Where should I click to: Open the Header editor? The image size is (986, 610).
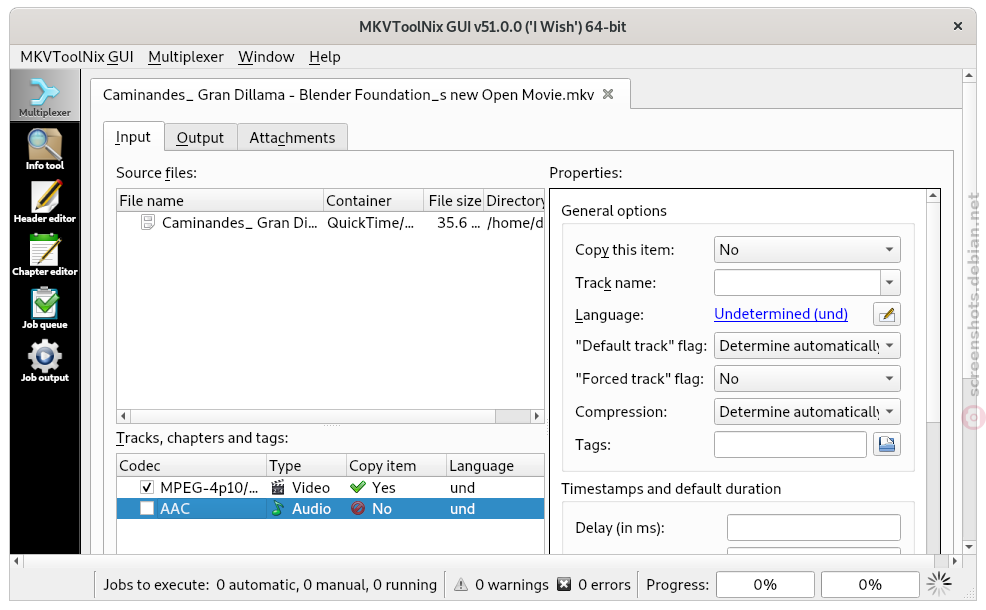point(45,202)
